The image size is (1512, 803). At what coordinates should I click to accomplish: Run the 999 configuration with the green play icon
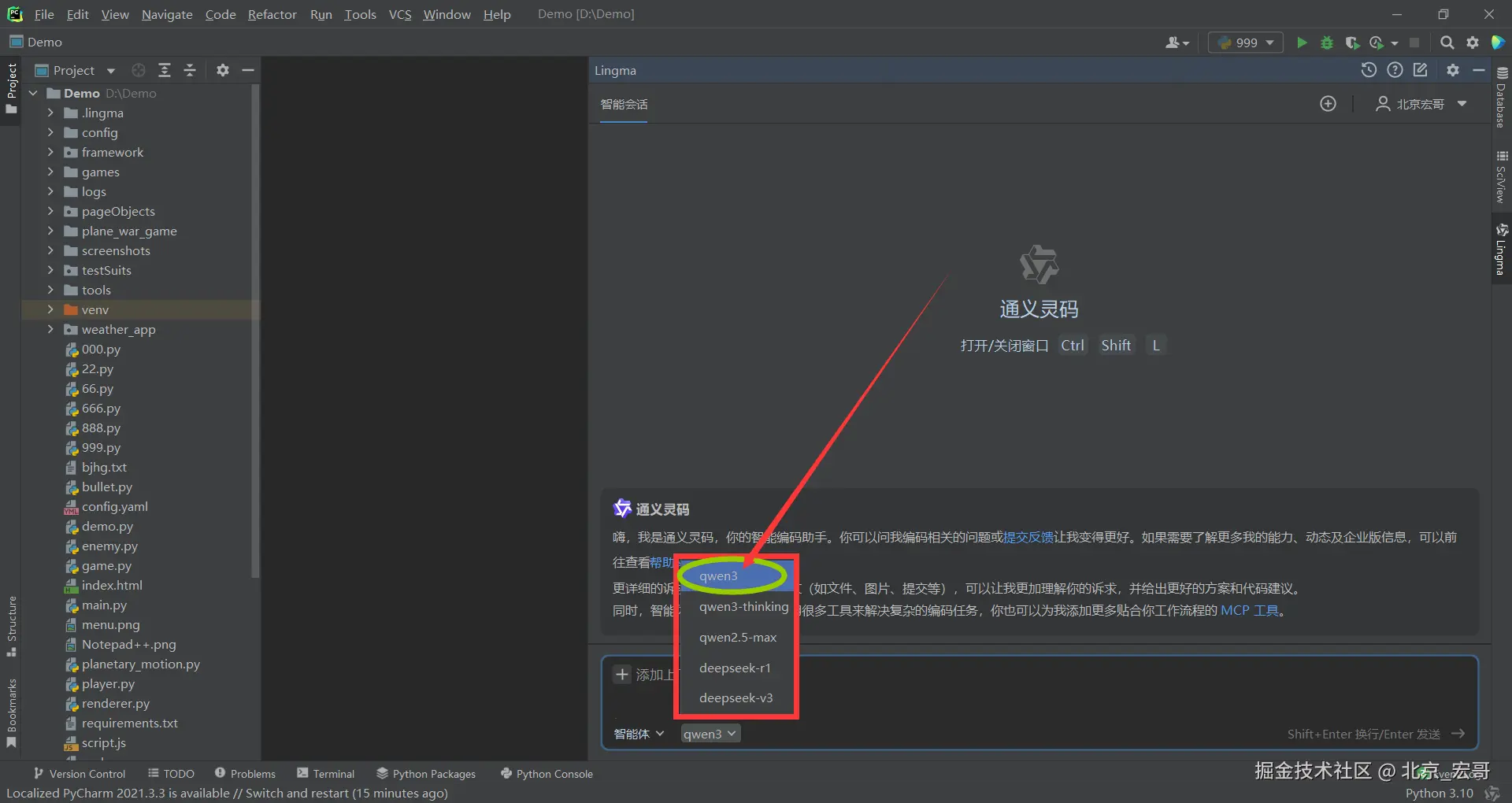[1302, 43]
